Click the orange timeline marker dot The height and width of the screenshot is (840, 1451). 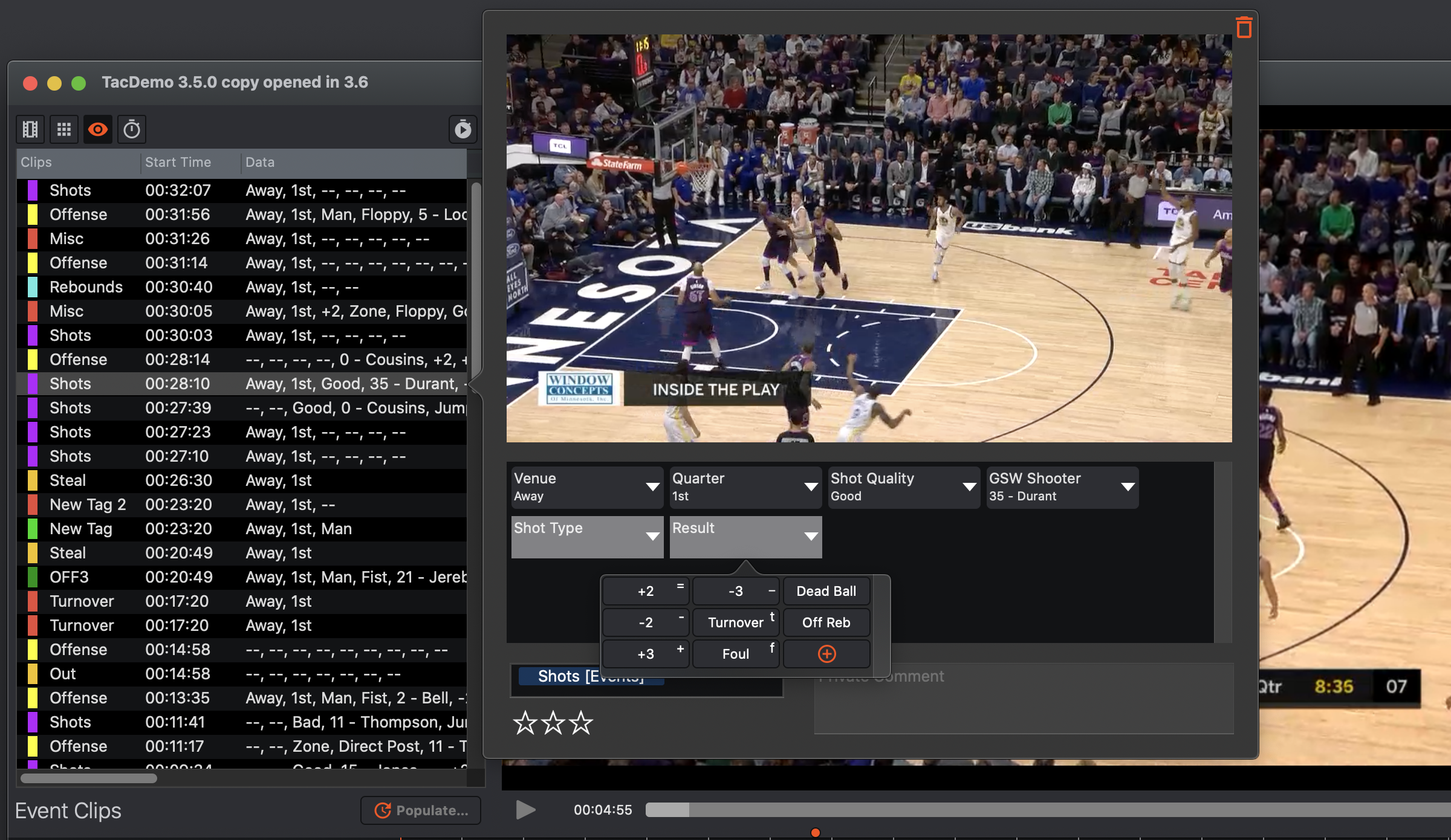815,833
